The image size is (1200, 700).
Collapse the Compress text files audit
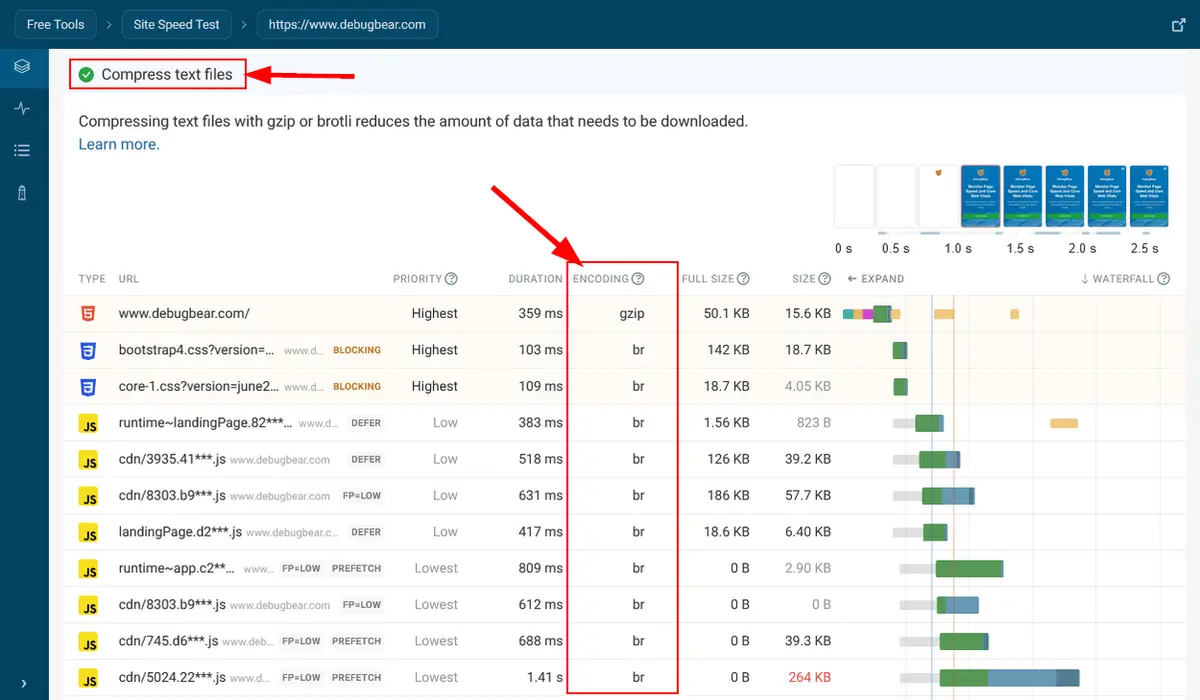click(155, 74)
